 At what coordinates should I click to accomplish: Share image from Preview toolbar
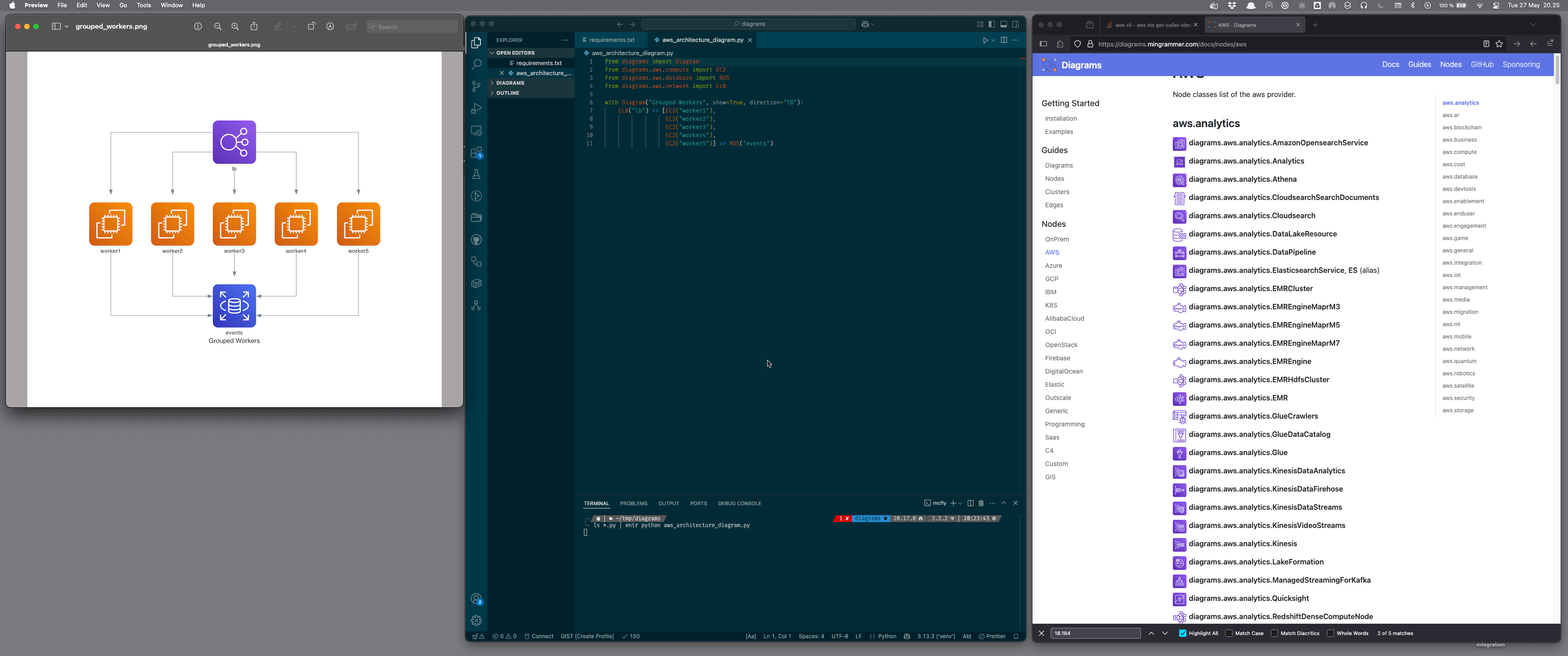(254, 27)
